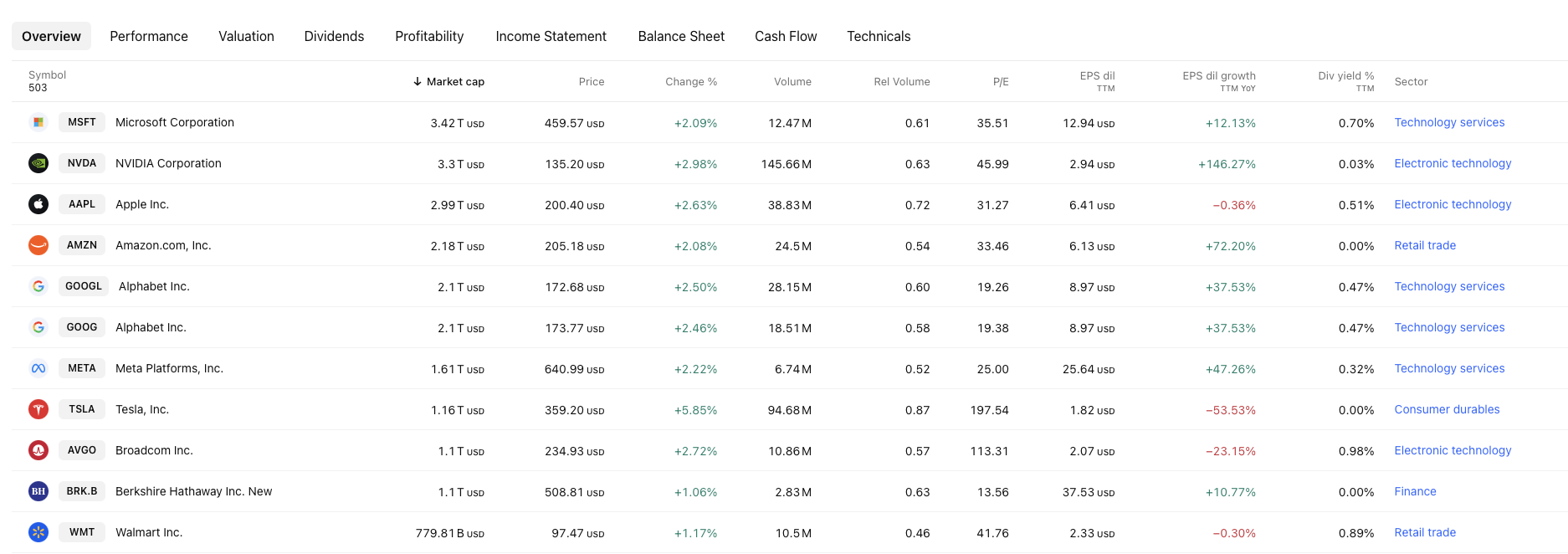Click the Microsoft logo icon
1568x554 pixels.
[x=38, y=122]
